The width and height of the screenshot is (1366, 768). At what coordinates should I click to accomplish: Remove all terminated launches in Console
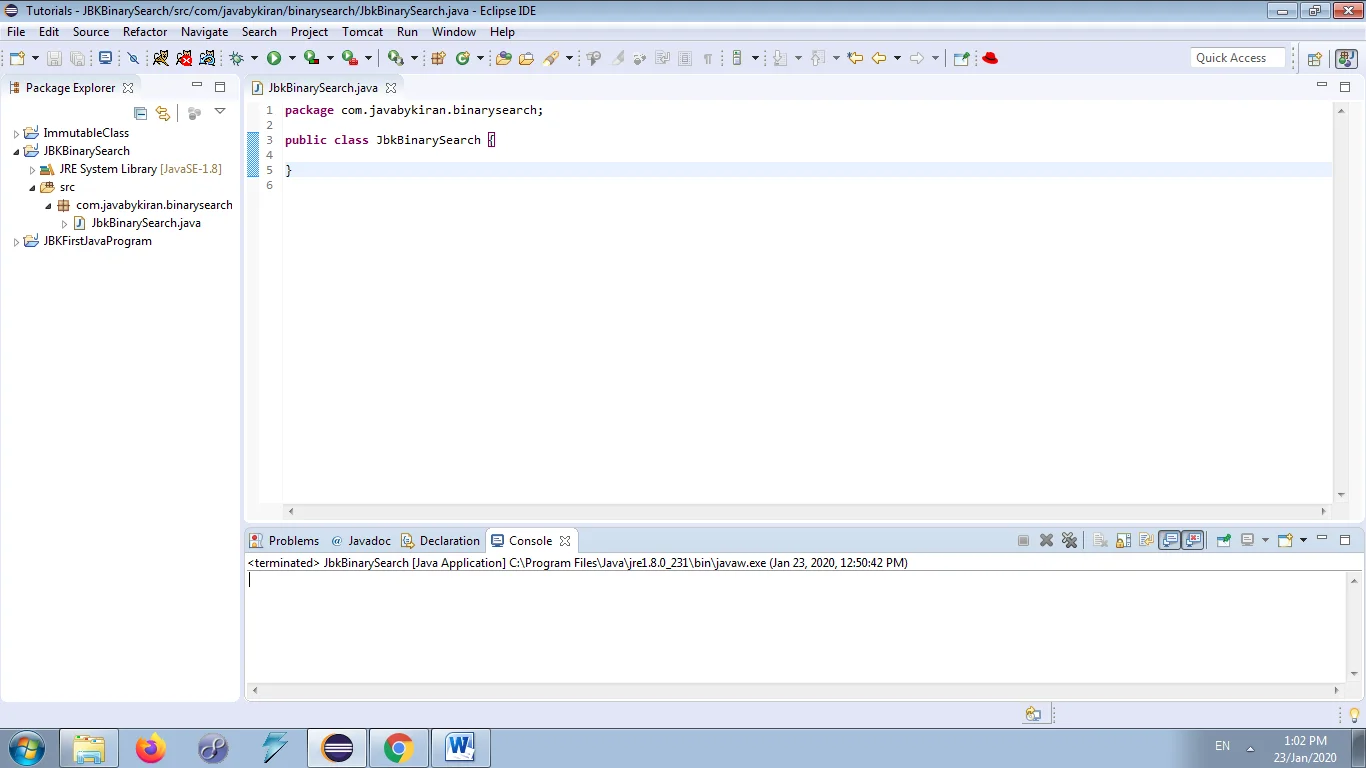click(1069, 540)
